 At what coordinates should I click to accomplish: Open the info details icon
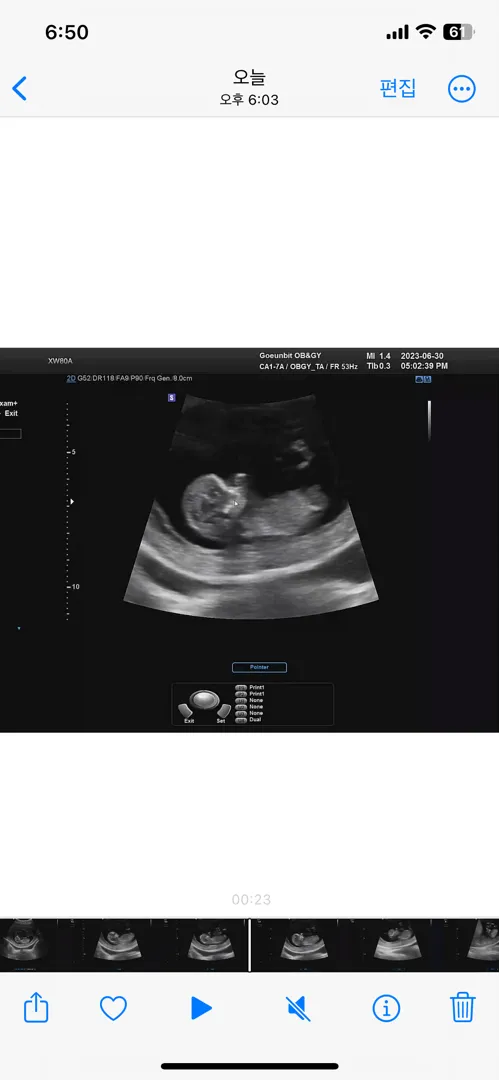[x=386, y=1008]
